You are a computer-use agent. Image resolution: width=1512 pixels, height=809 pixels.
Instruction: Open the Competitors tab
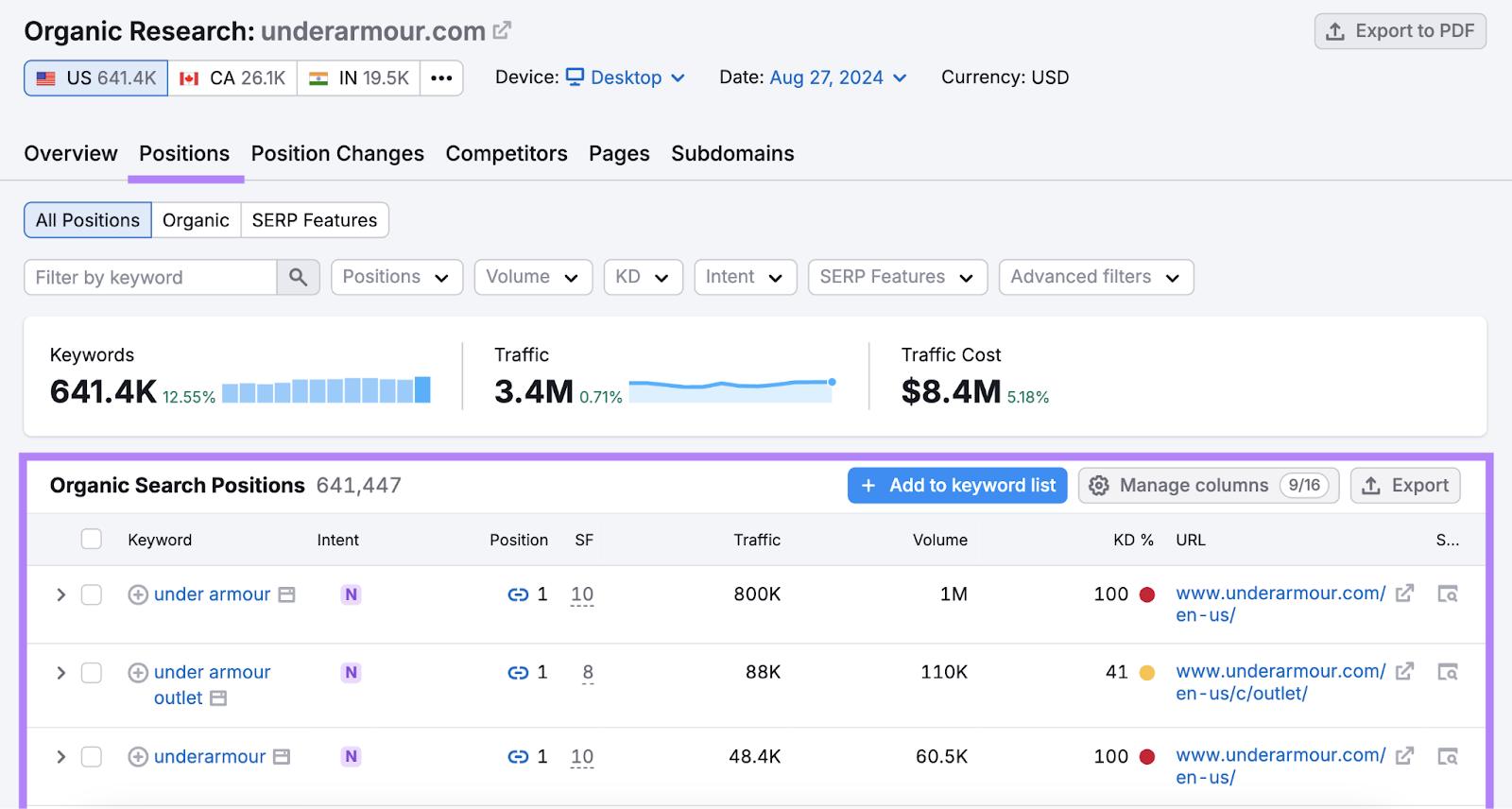click(507, 154)
